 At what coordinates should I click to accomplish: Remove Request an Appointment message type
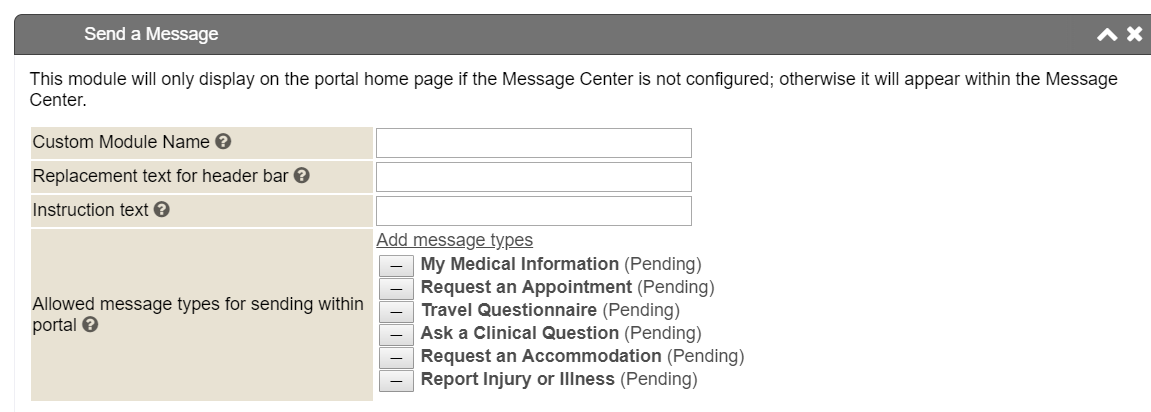396,288
